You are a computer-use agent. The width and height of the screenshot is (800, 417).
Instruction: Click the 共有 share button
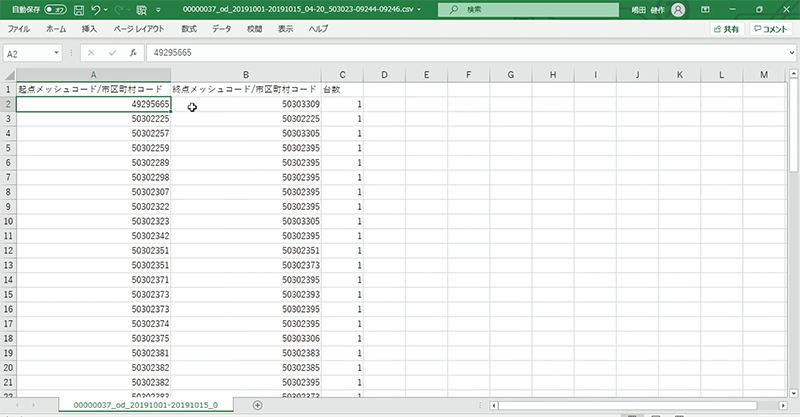coord(725,30)
